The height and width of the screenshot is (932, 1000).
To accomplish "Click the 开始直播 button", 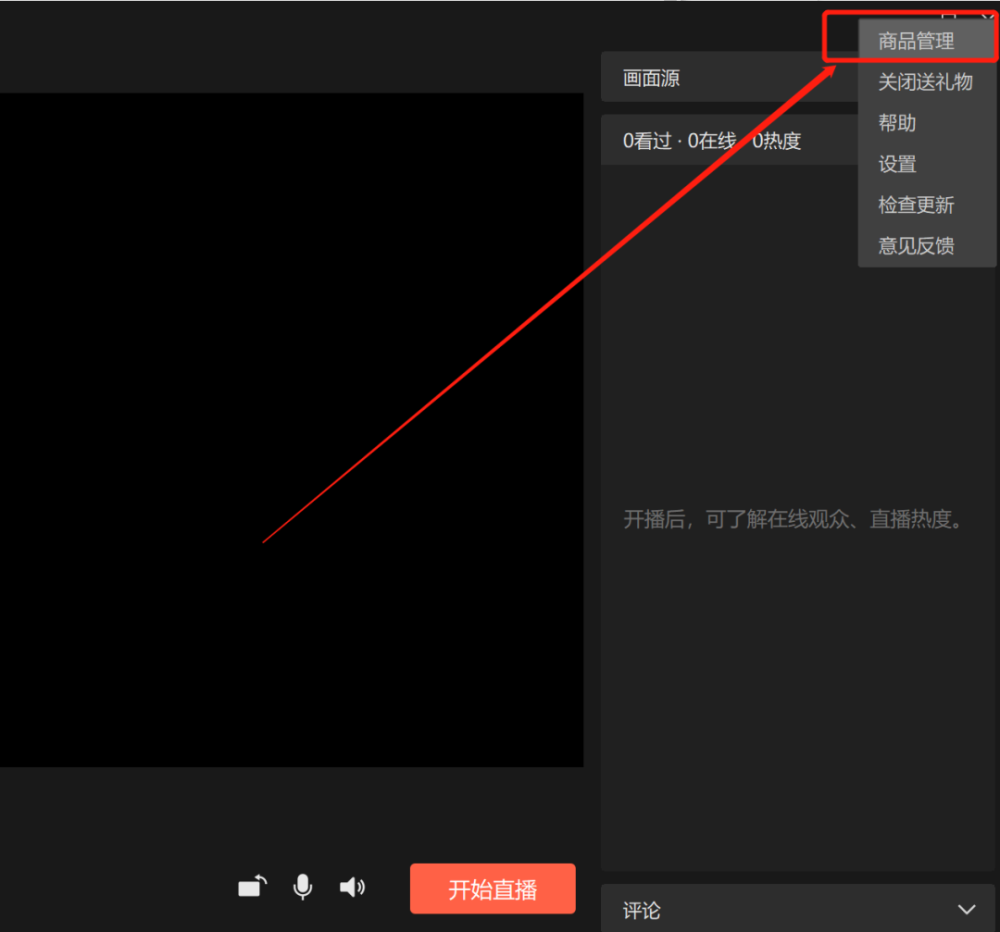I will coord(492,889).
